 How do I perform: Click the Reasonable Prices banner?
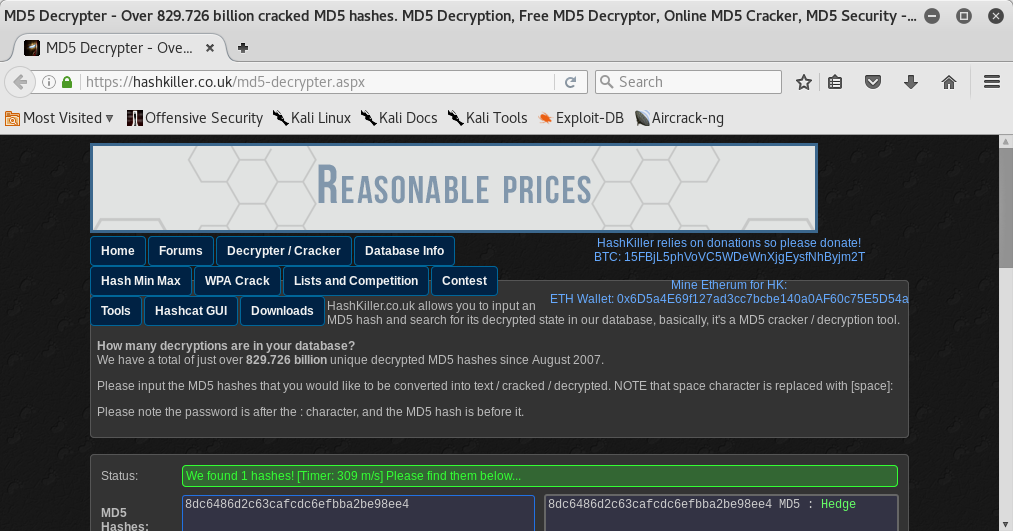click(454, 188)
